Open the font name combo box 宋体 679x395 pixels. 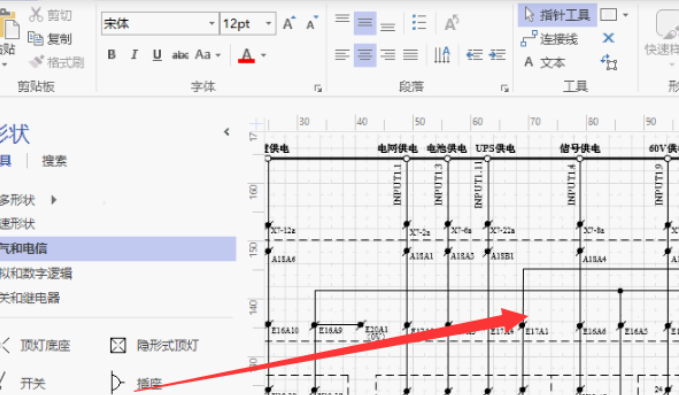click(x=159, y=23)
